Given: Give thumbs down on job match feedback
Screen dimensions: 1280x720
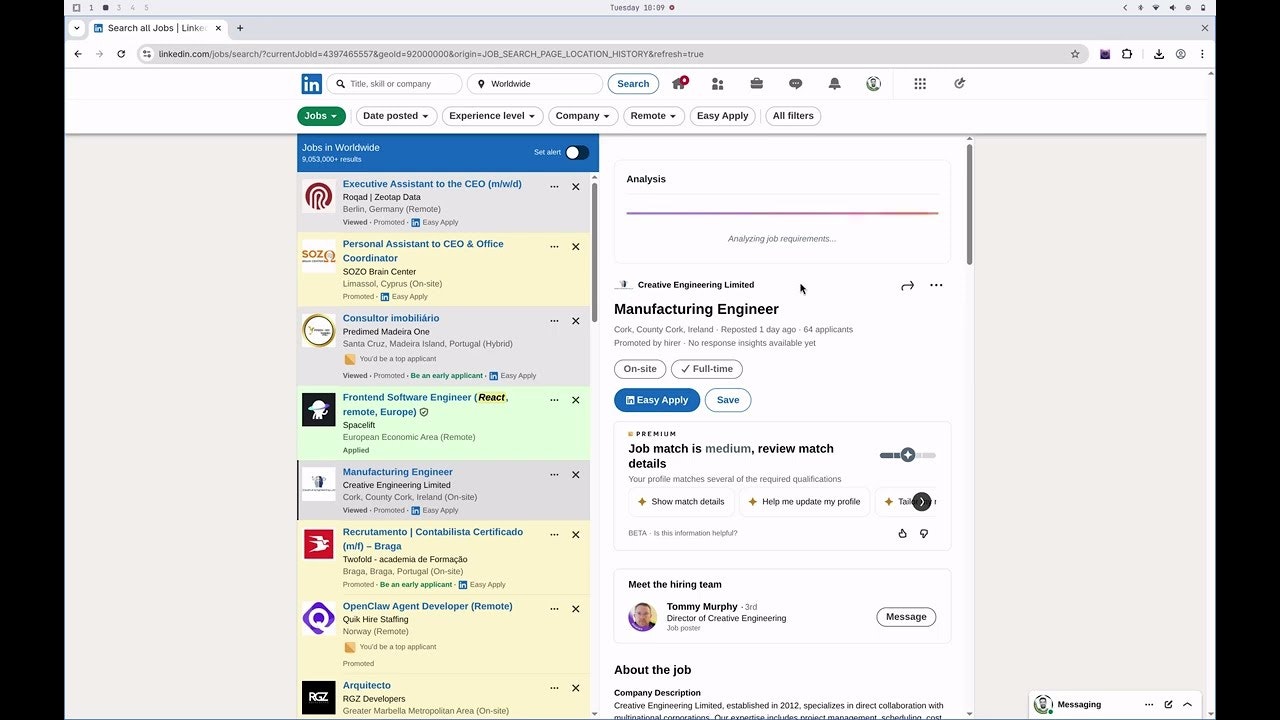Looking at the screenshot, I should coord(924,533).
